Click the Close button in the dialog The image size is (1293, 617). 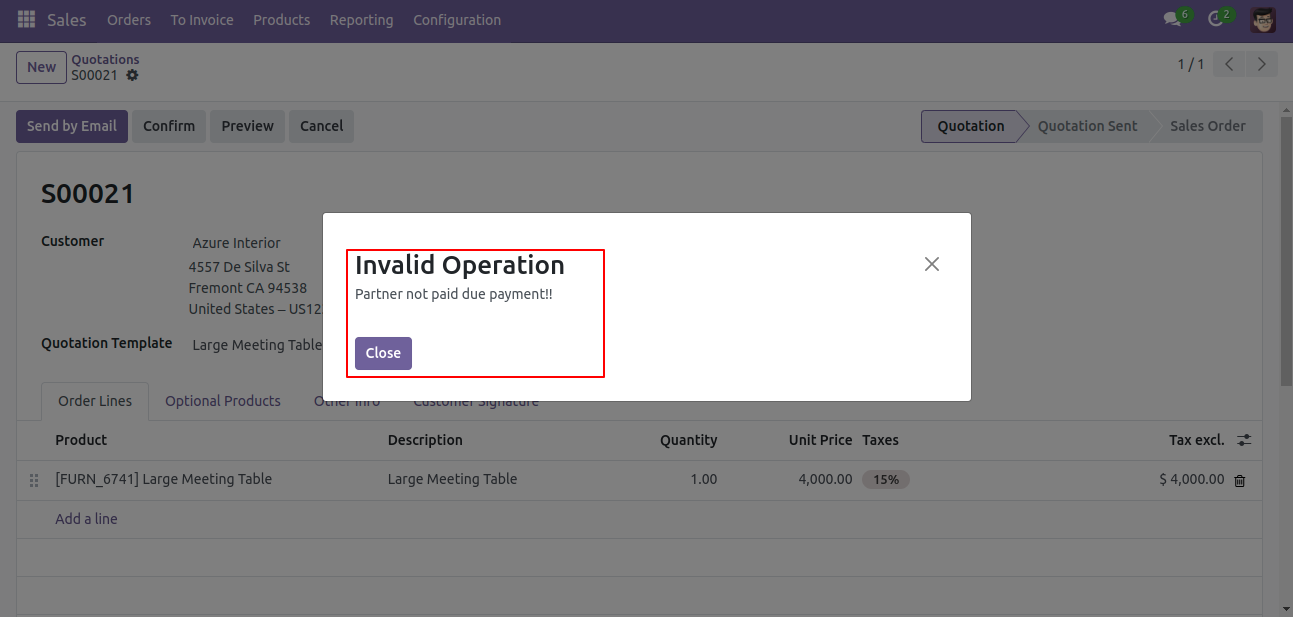pyautogui.click(x=383, y=353)
